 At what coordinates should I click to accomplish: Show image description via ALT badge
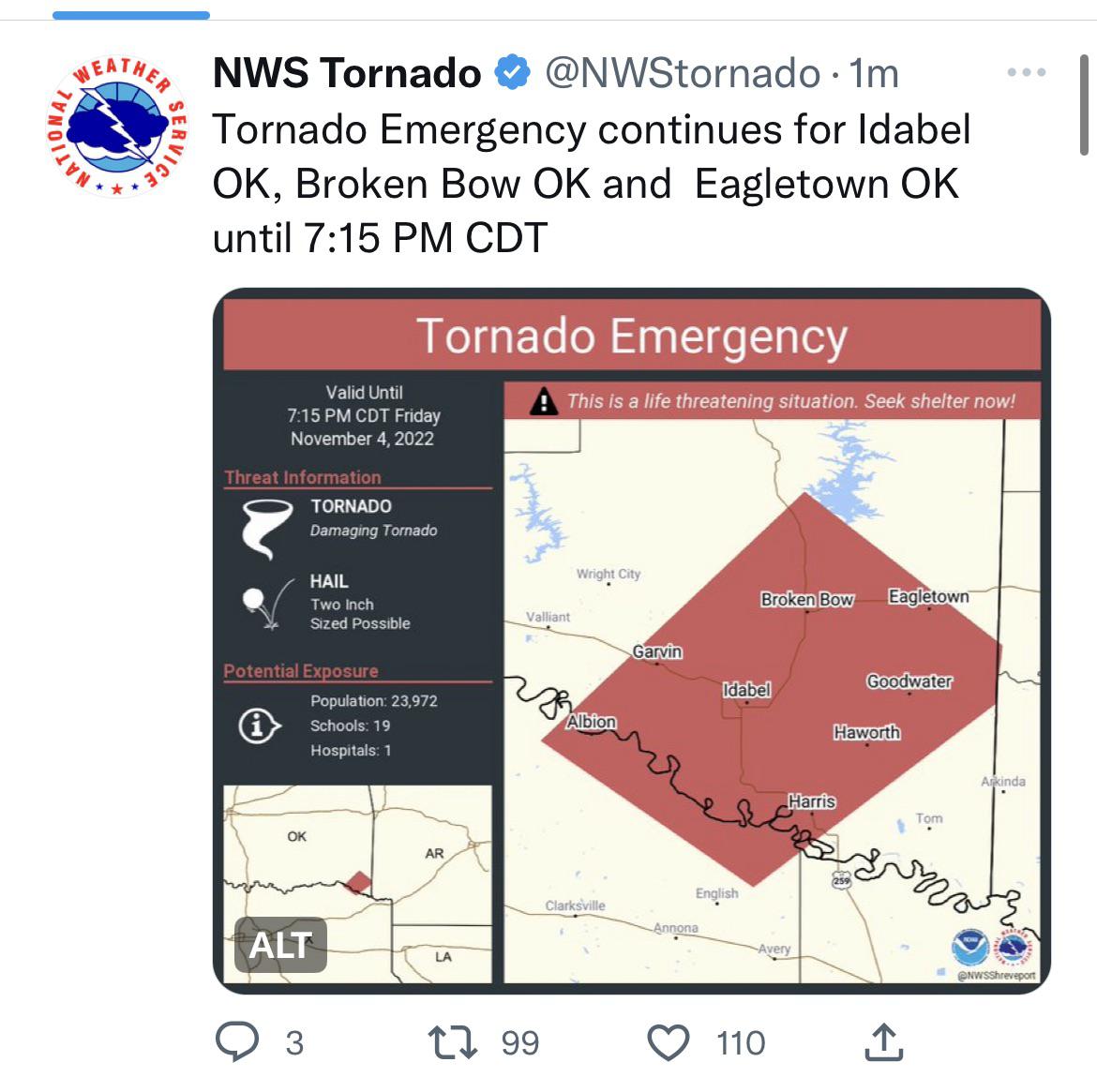click(x=280, y=945)
